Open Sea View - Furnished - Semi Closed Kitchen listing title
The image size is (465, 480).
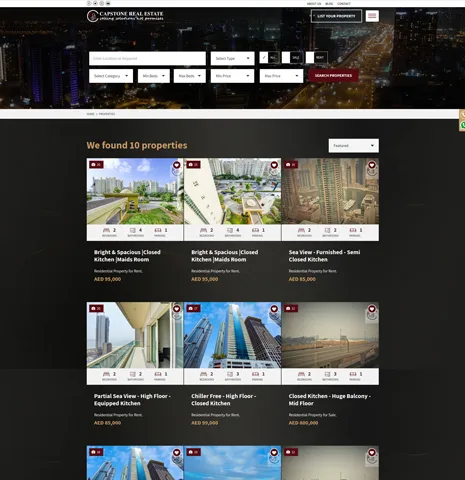pos(324,256)
